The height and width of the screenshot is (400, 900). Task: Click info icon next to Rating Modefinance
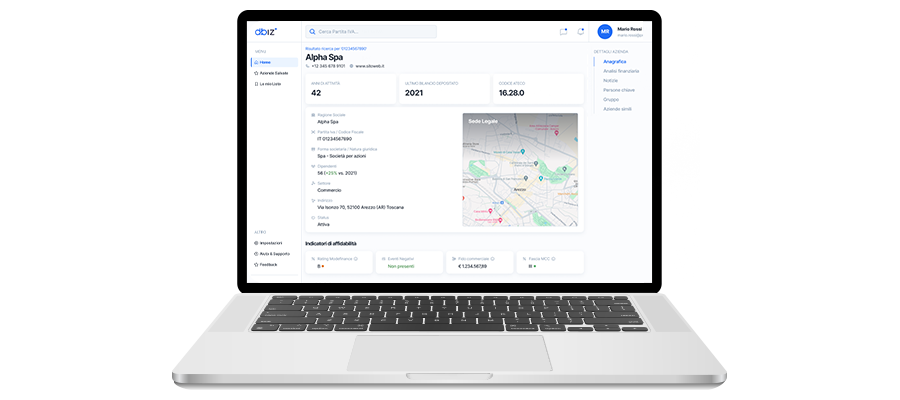[355, 259]
